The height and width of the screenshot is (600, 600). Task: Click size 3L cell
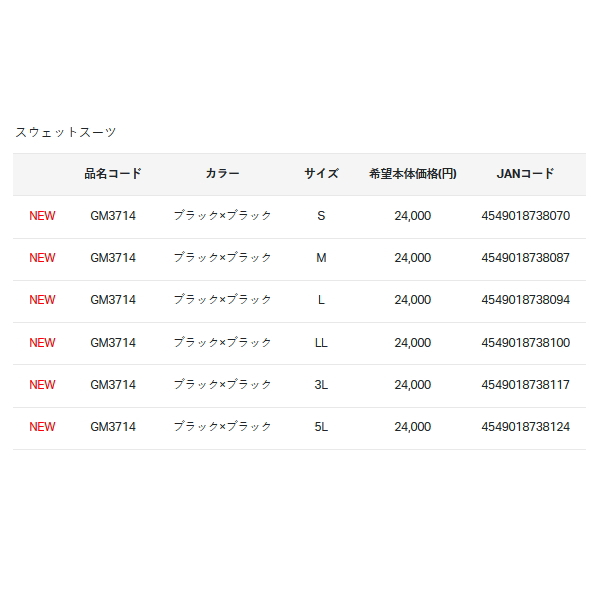[x=321, y=385]
